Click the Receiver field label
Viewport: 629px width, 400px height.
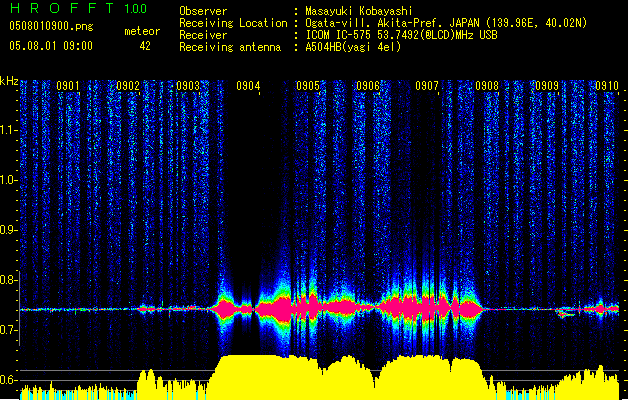point(203,35)
